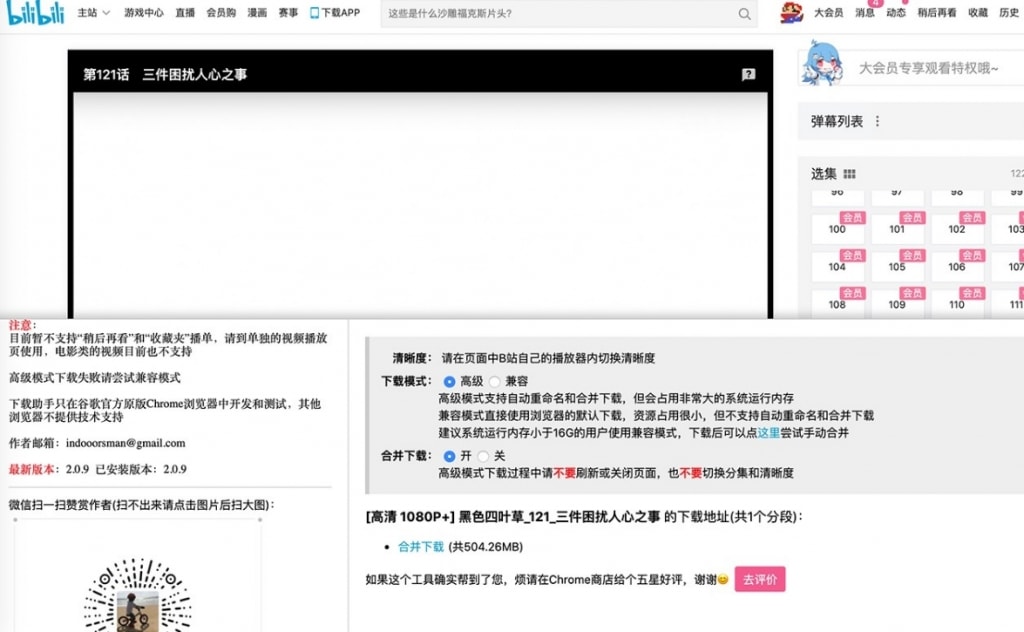1024x632 pixels.
Task: Click the 会员 badge on episode 110
Action: (972, 294)
